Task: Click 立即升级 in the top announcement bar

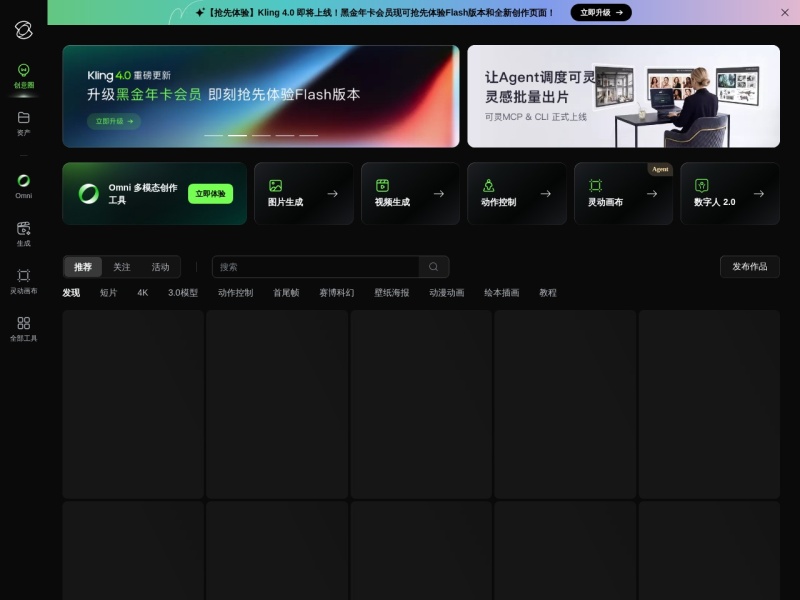Action: pos(601,12)
